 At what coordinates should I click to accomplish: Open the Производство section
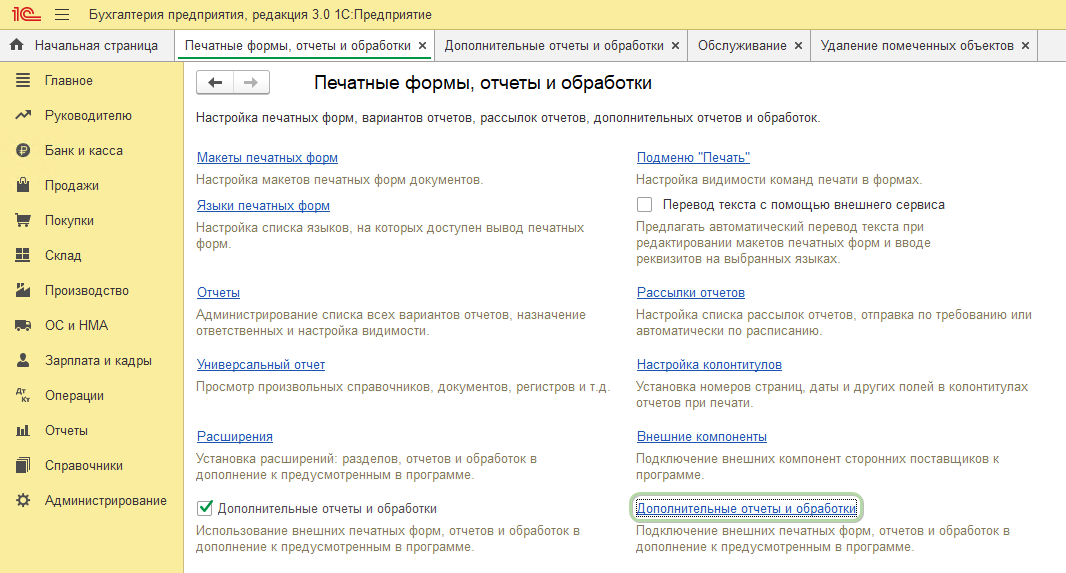[87, 290]
